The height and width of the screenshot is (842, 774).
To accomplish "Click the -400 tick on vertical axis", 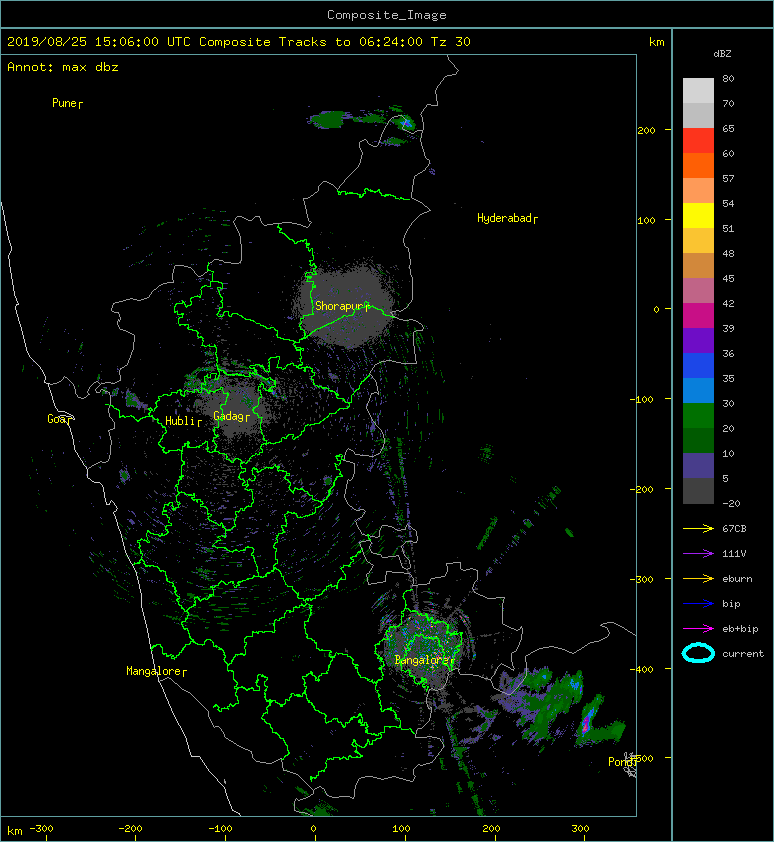I will point(642,669).
